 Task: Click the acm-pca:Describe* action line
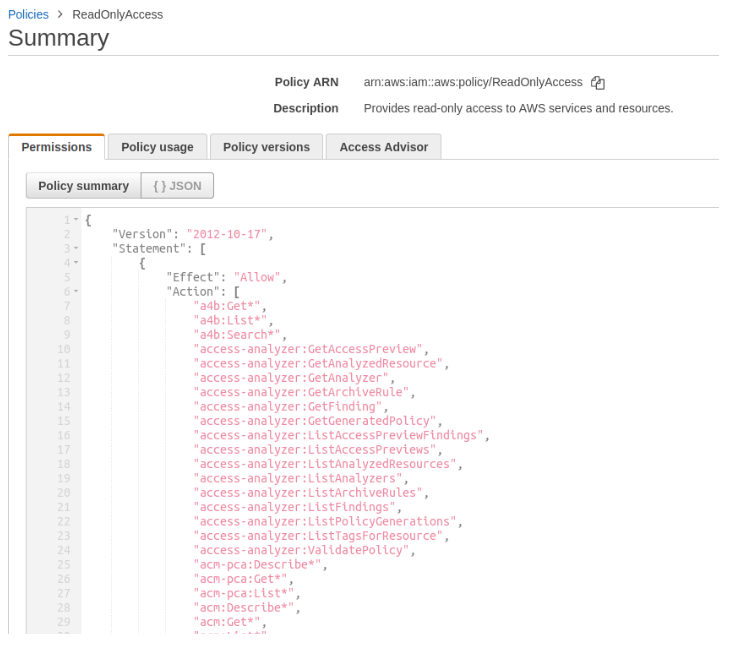click(x=258, y=565)
